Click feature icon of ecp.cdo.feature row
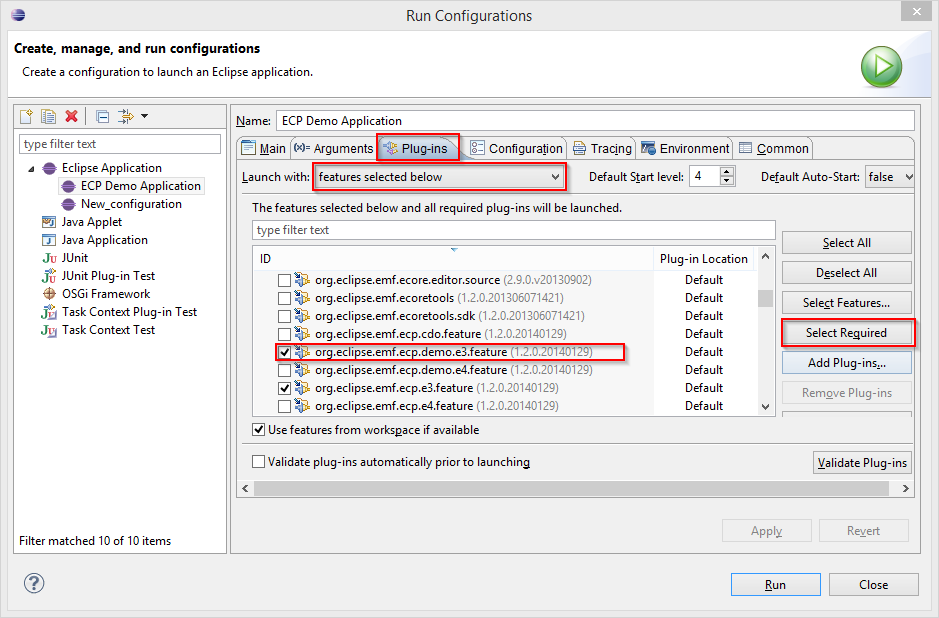The width and height of the screenshot is (939, 618). (302, 334)
